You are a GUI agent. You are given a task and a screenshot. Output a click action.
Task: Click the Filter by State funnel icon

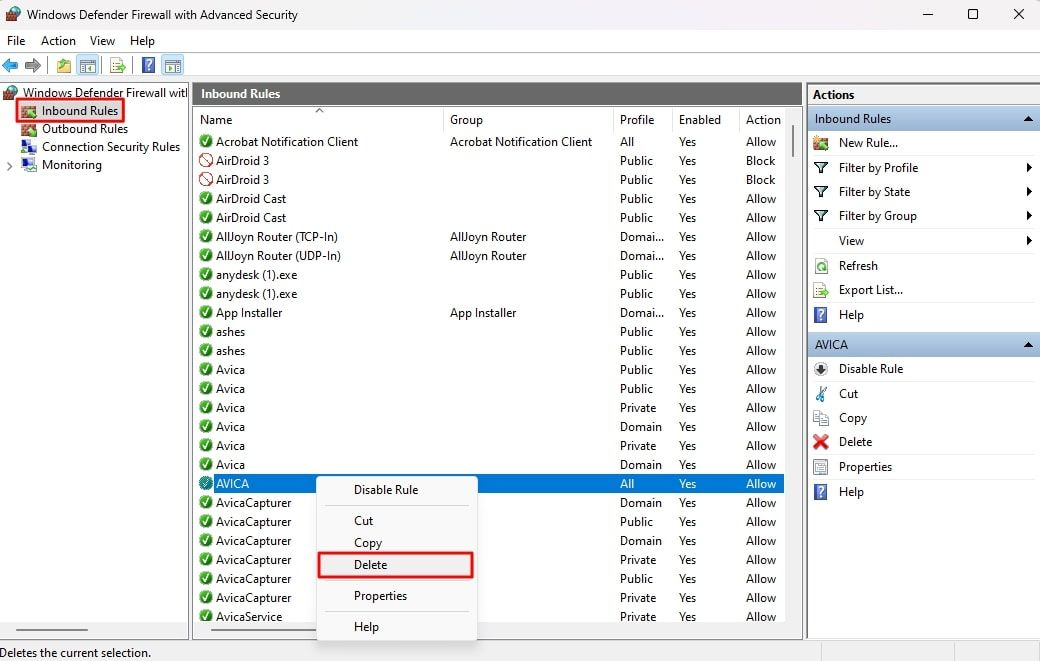[821, 192]
